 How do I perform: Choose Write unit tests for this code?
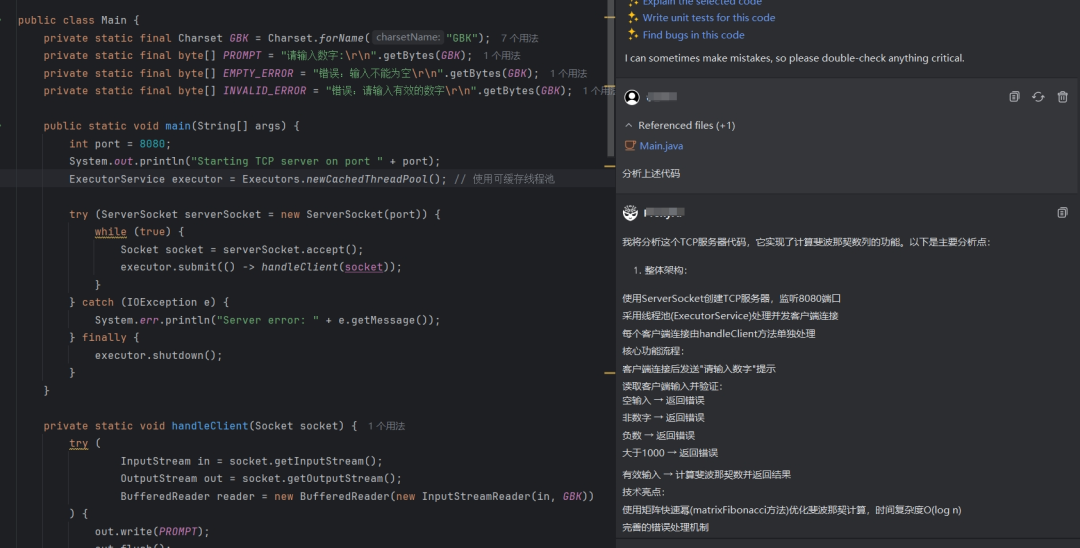(x=708, y=18)
